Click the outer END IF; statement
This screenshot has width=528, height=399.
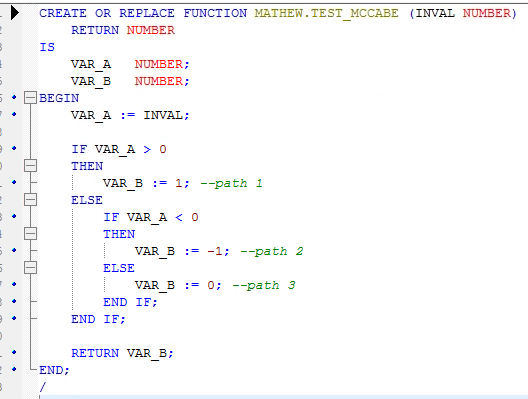(98, 319)
